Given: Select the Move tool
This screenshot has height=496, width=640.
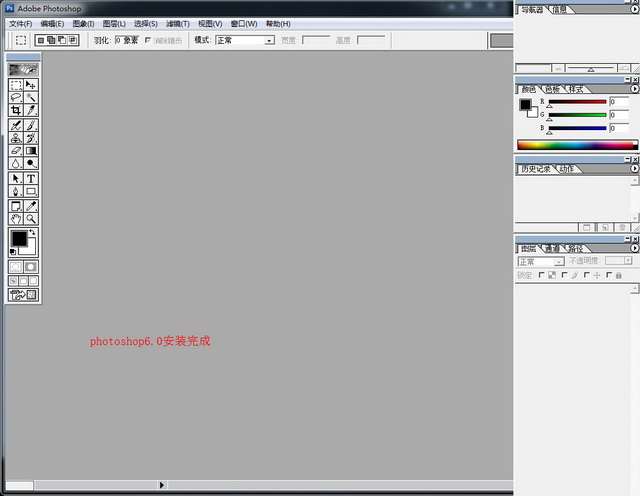Looking at the screenshot, I should [x=31, y=85].
